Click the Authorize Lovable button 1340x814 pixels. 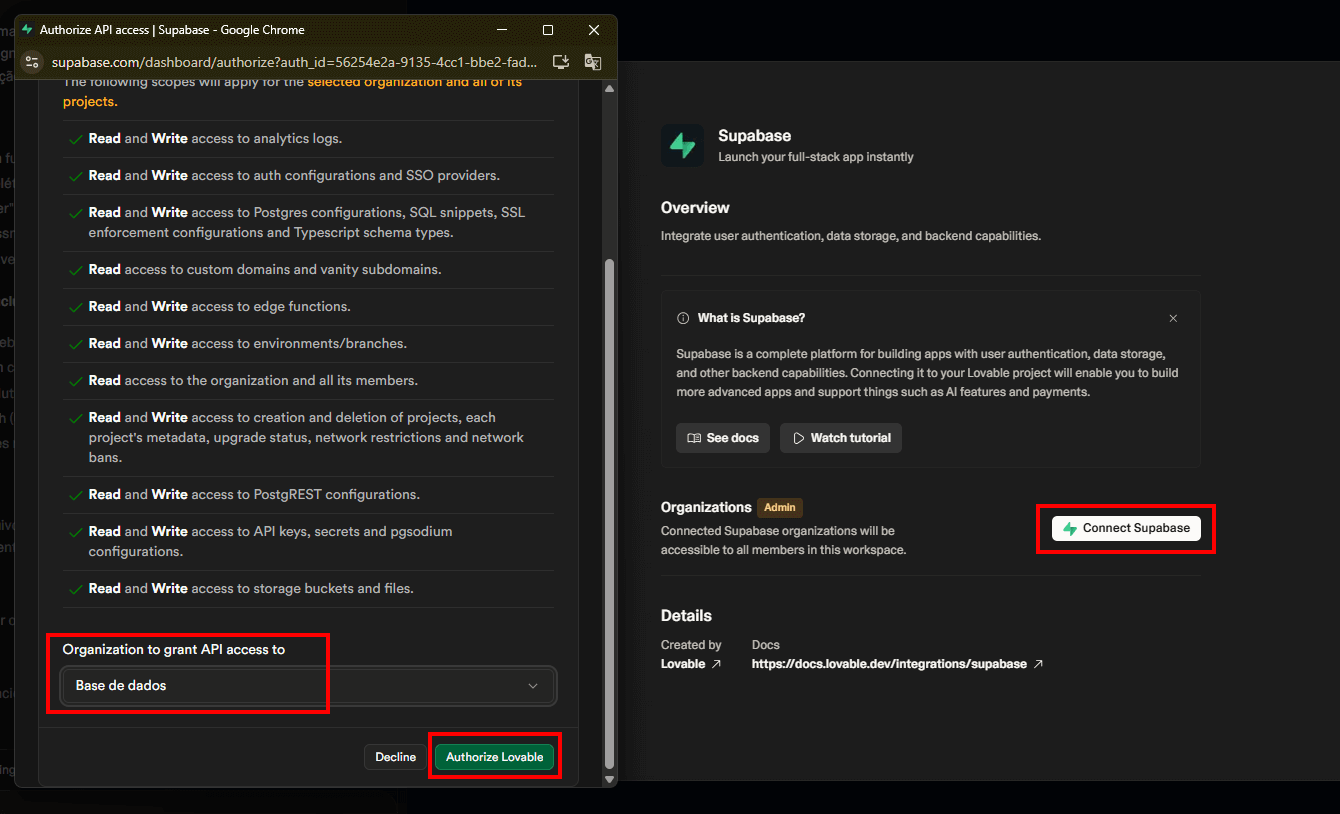pos(494,757)
